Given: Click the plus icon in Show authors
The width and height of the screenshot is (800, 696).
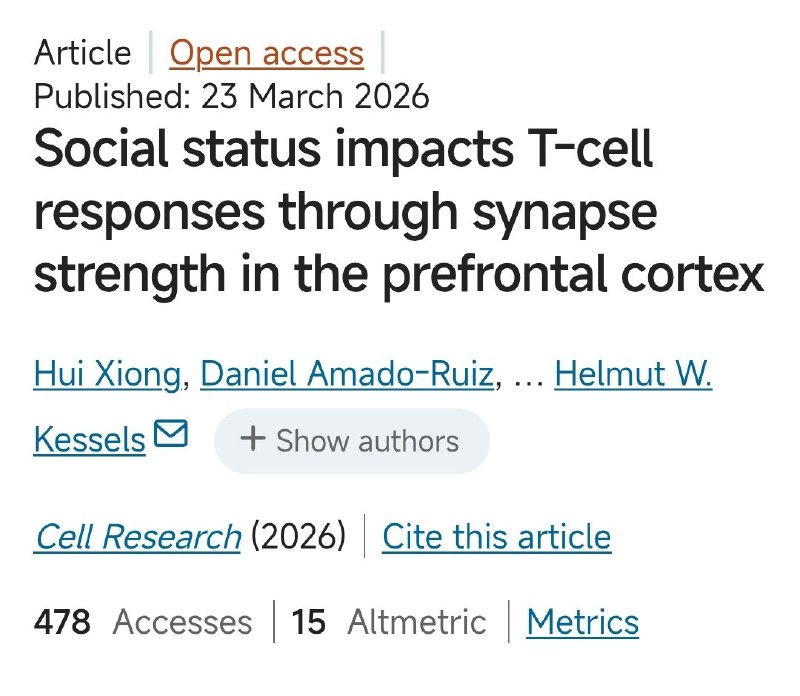Looking at the screenshot, I should [253, 440].
